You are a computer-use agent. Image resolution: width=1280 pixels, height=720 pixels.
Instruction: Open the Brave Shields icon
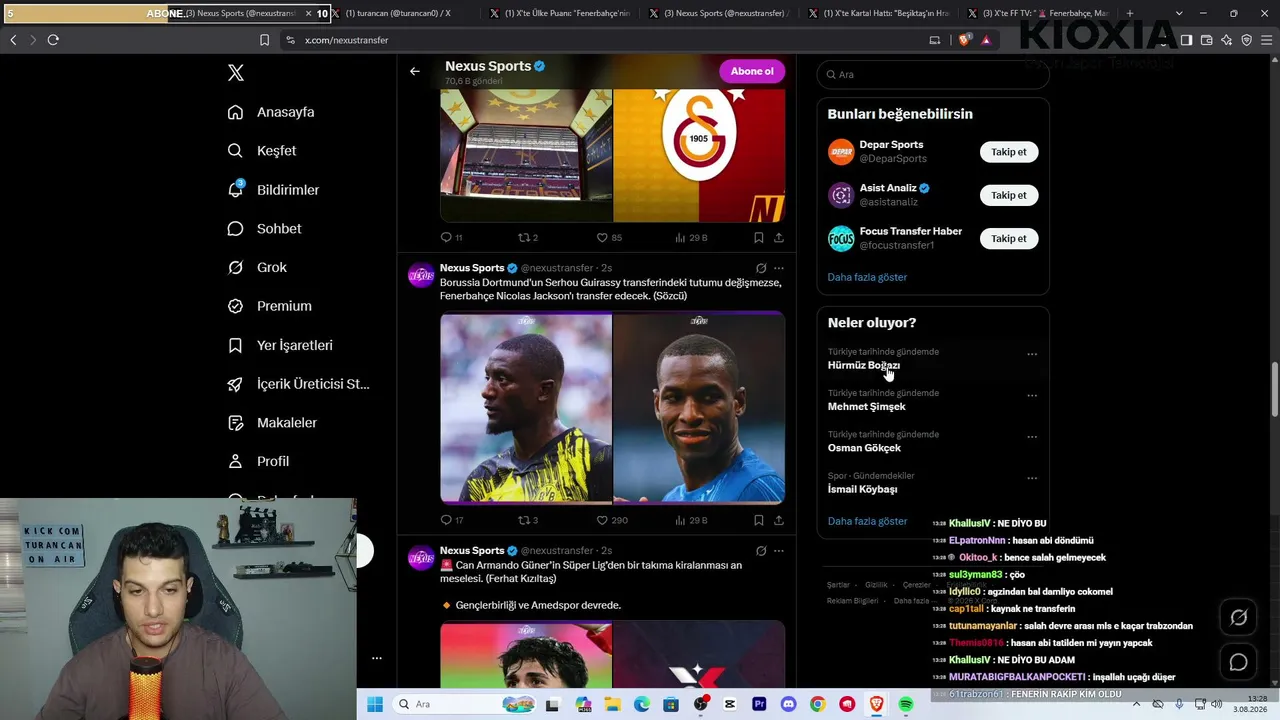tap(964, 40)
